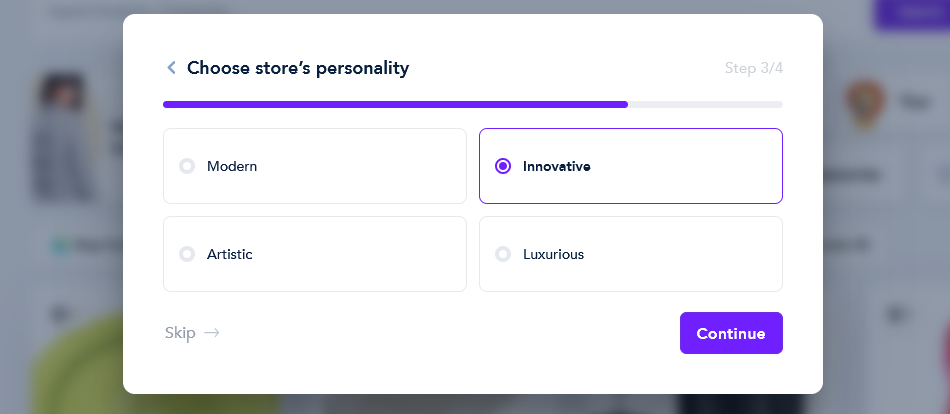The image size is (950, 414).
Task: Pick the Luxurious radio button
Action: (503, 254)
